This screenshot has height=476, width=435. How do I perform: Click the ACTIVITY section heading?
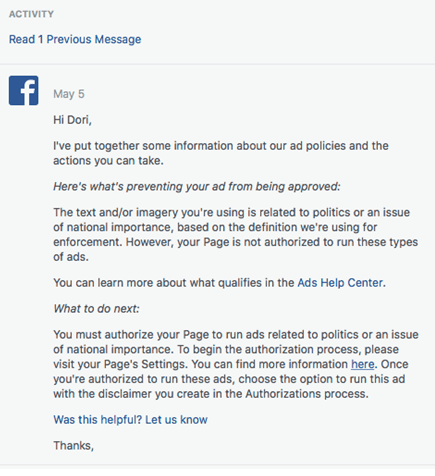point(31,14)
